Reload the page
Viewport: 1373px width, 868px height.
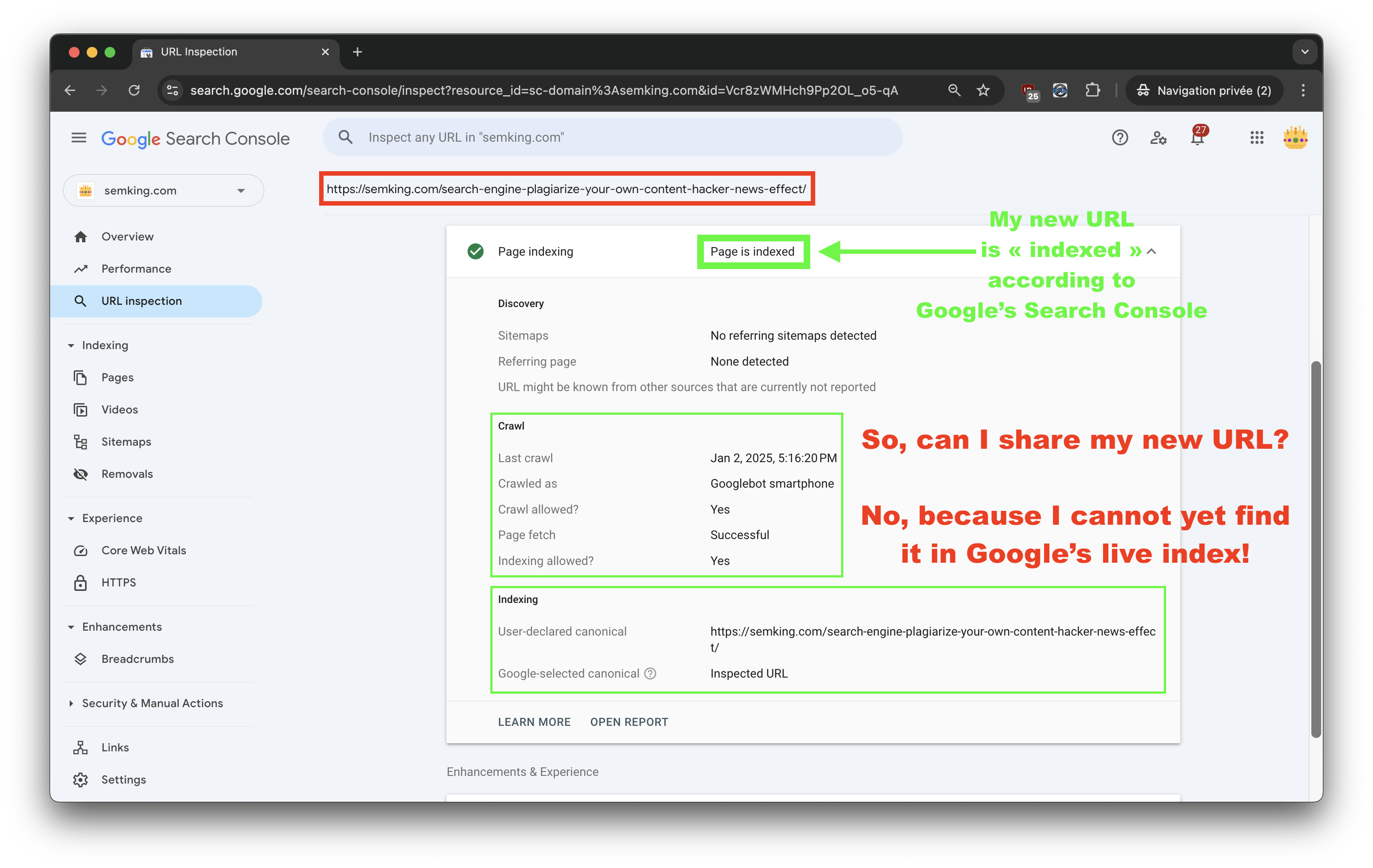click(x=134, y=90)
